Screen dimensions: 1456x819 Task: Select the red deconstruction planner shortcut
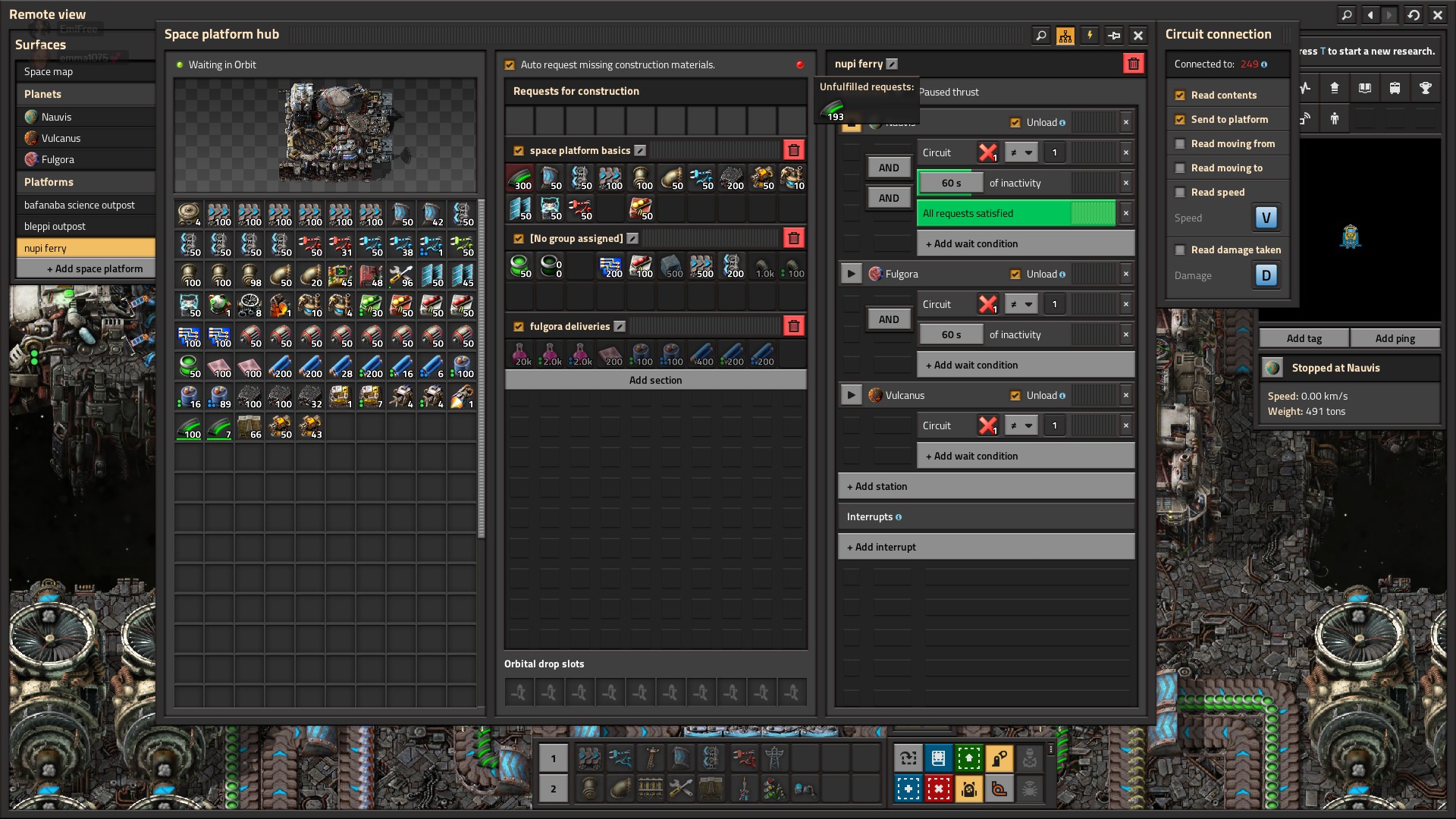tap(938, 789)
